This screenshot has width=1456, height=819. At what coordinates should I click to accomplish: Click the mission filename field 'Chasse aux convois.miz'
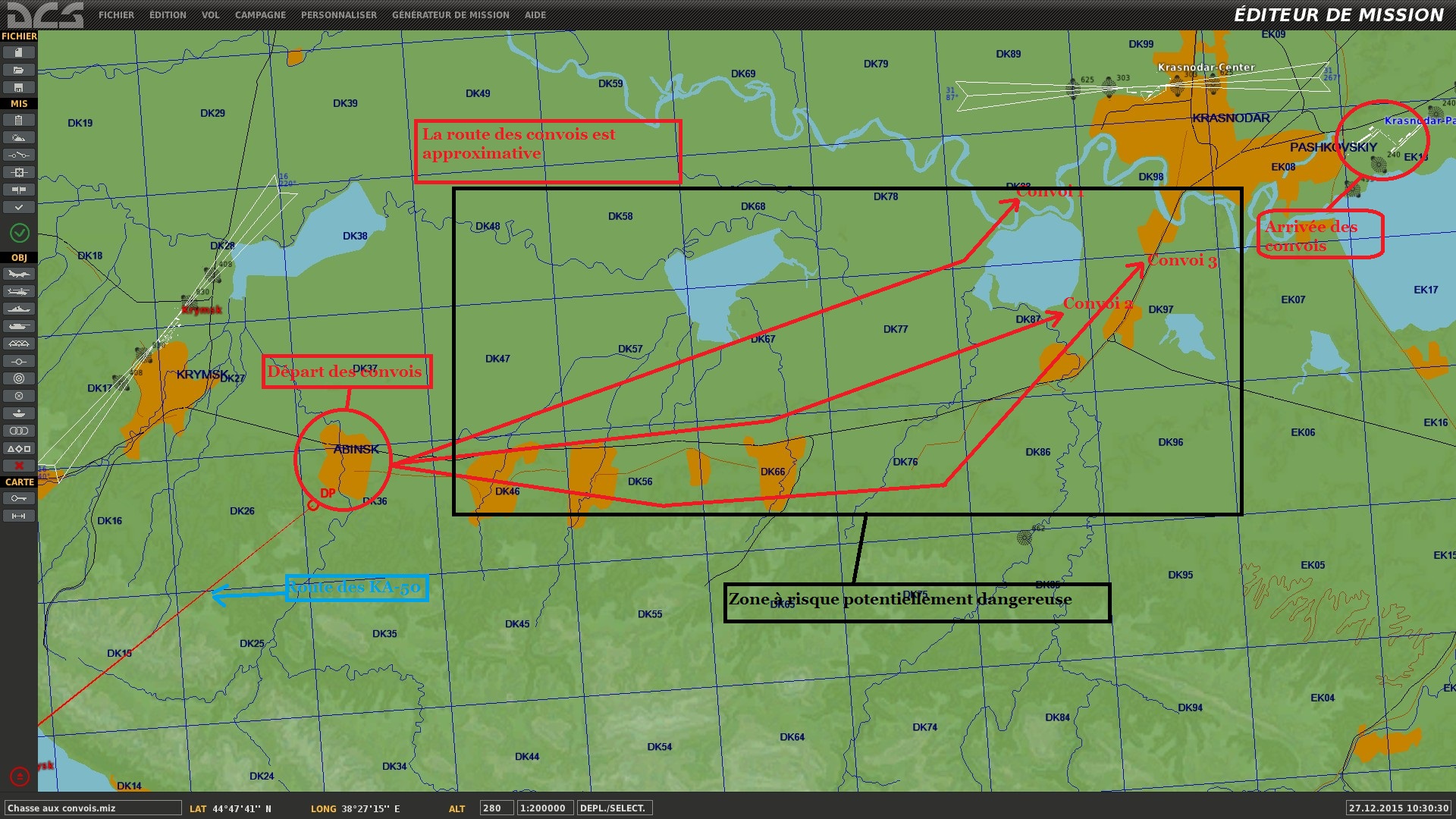coord(93,808)
